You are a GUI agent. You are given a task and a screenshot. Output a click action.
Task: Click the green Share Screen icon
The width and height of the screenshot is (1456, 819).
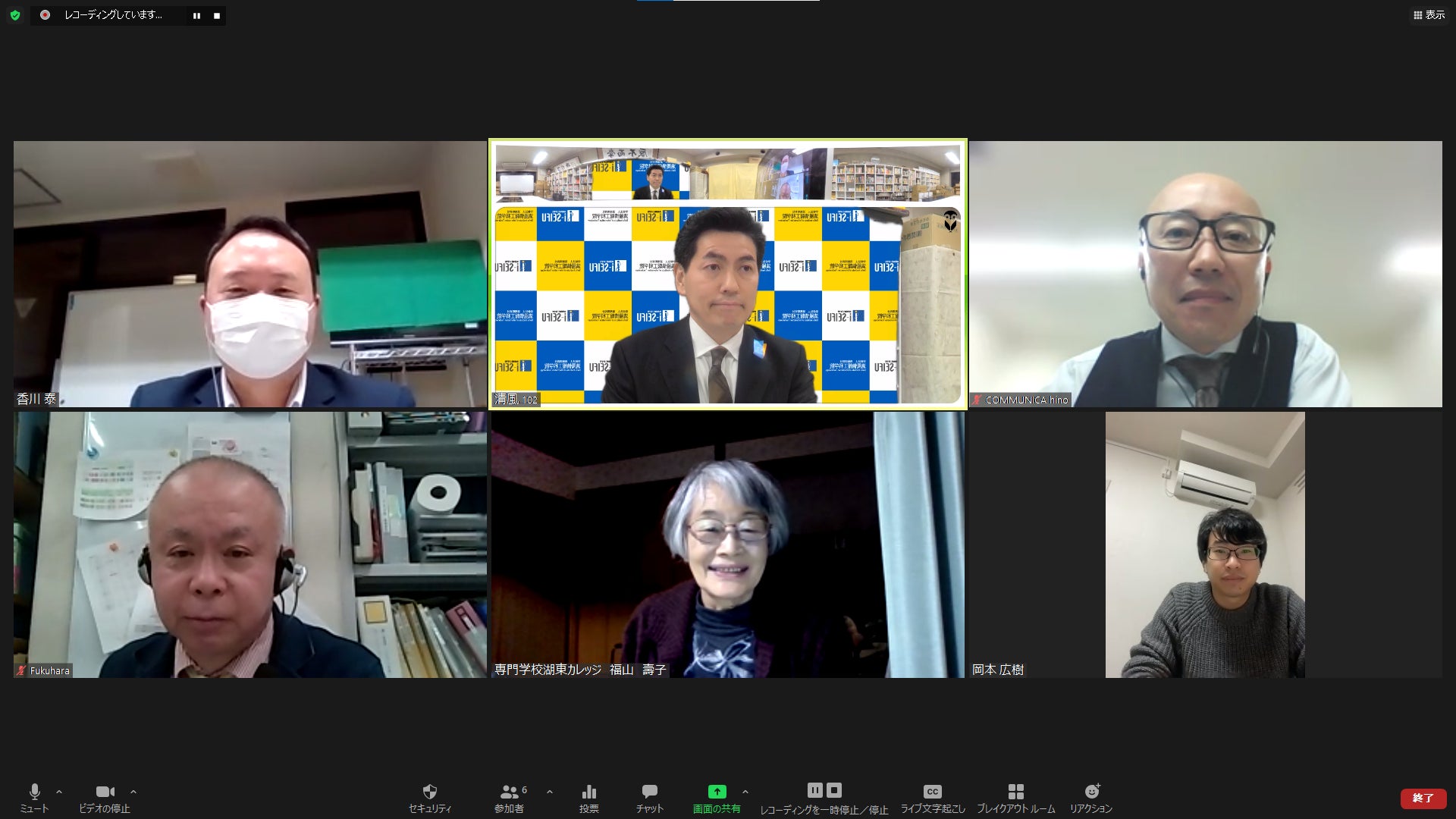pyautogui.click(x=716, y=792)
